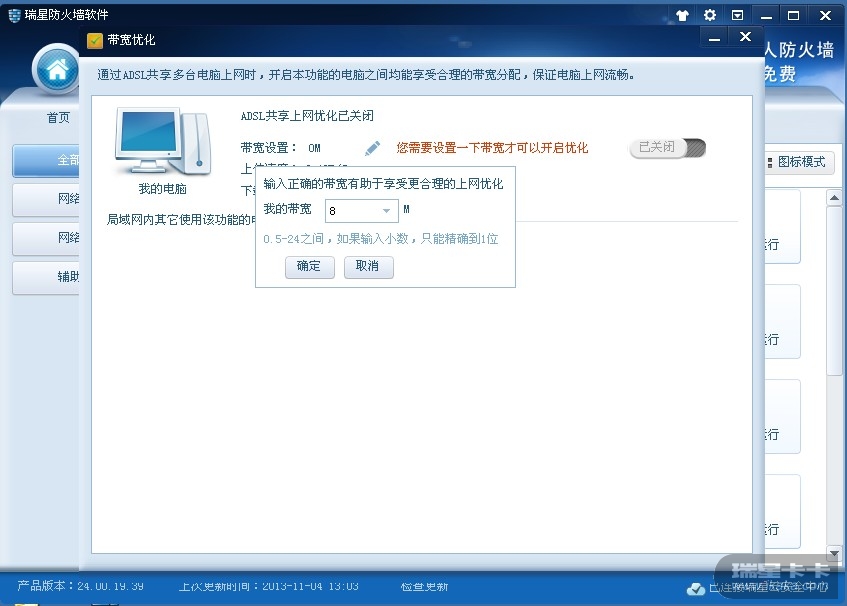Click the ADSL共享上网优化已关闭 status text
847x606 pixels.
tap(307, 116)
